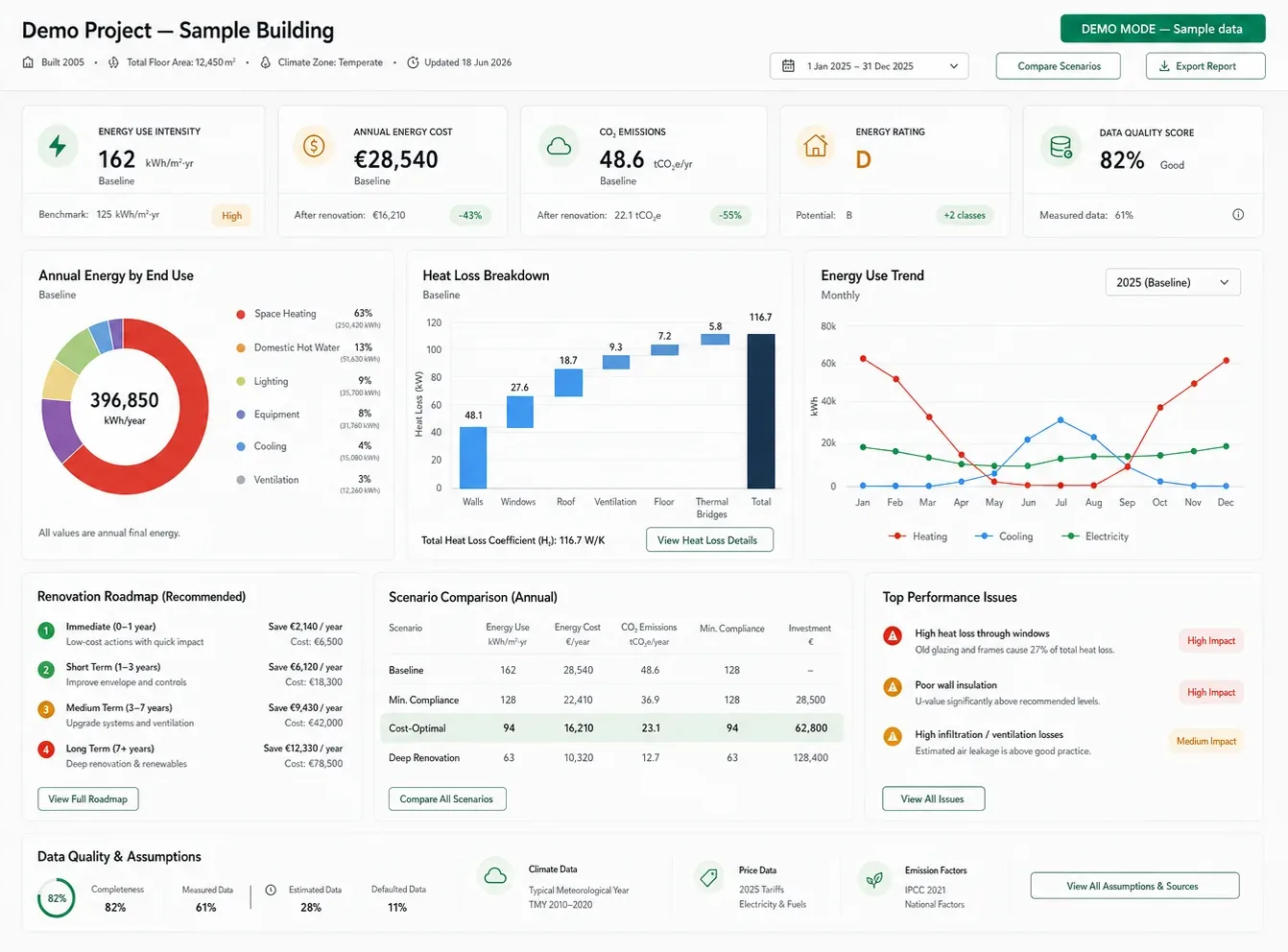
Task: Click the Energy Rating house icon
Action: point(816,147)
